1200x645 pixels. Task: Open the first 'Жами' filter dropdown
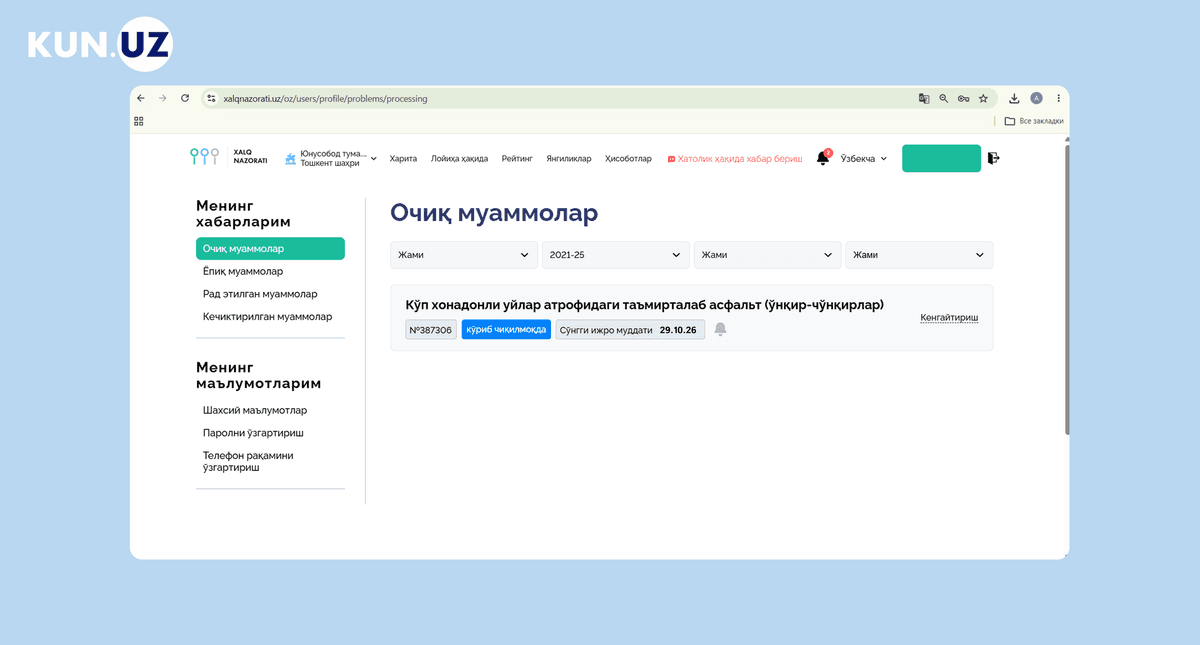click(464, 255)
